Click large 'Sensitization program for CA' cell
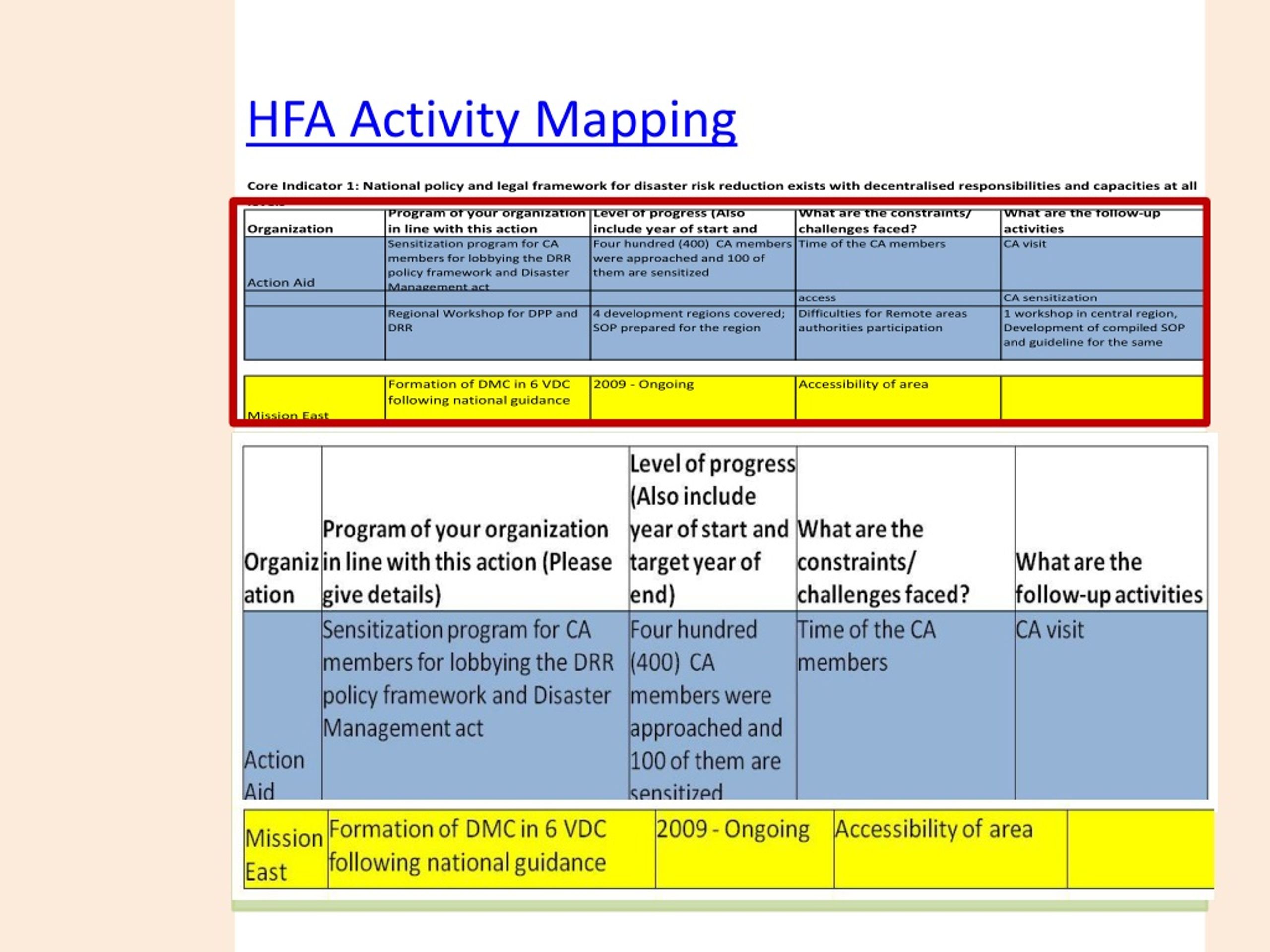Image resolution: width=1270 pixels, height=952 pixels. point(475,705)
